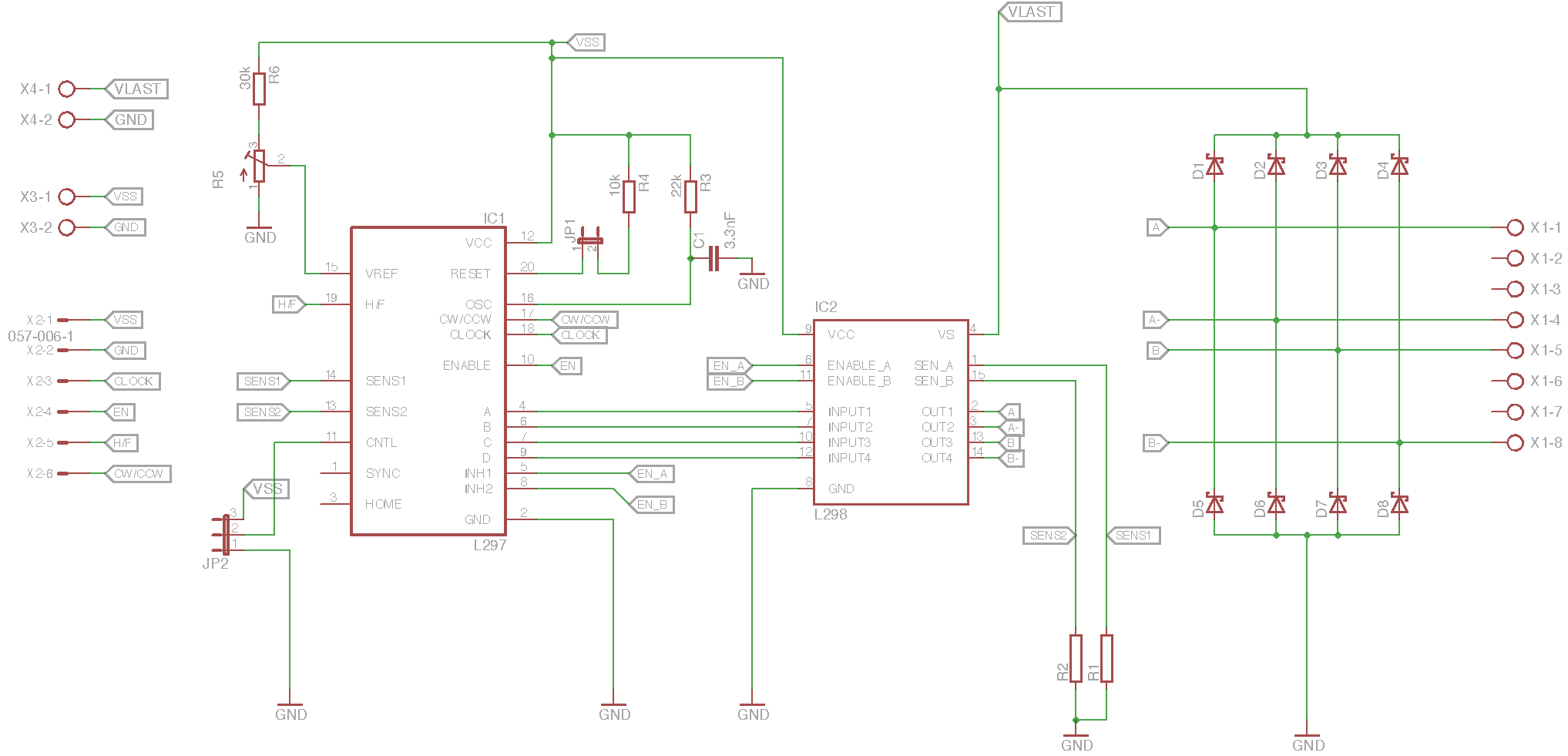1568x756 pixels.
Task: Select diode D2 symbol
Action: pyautogui.click(x=1276, y=166)
